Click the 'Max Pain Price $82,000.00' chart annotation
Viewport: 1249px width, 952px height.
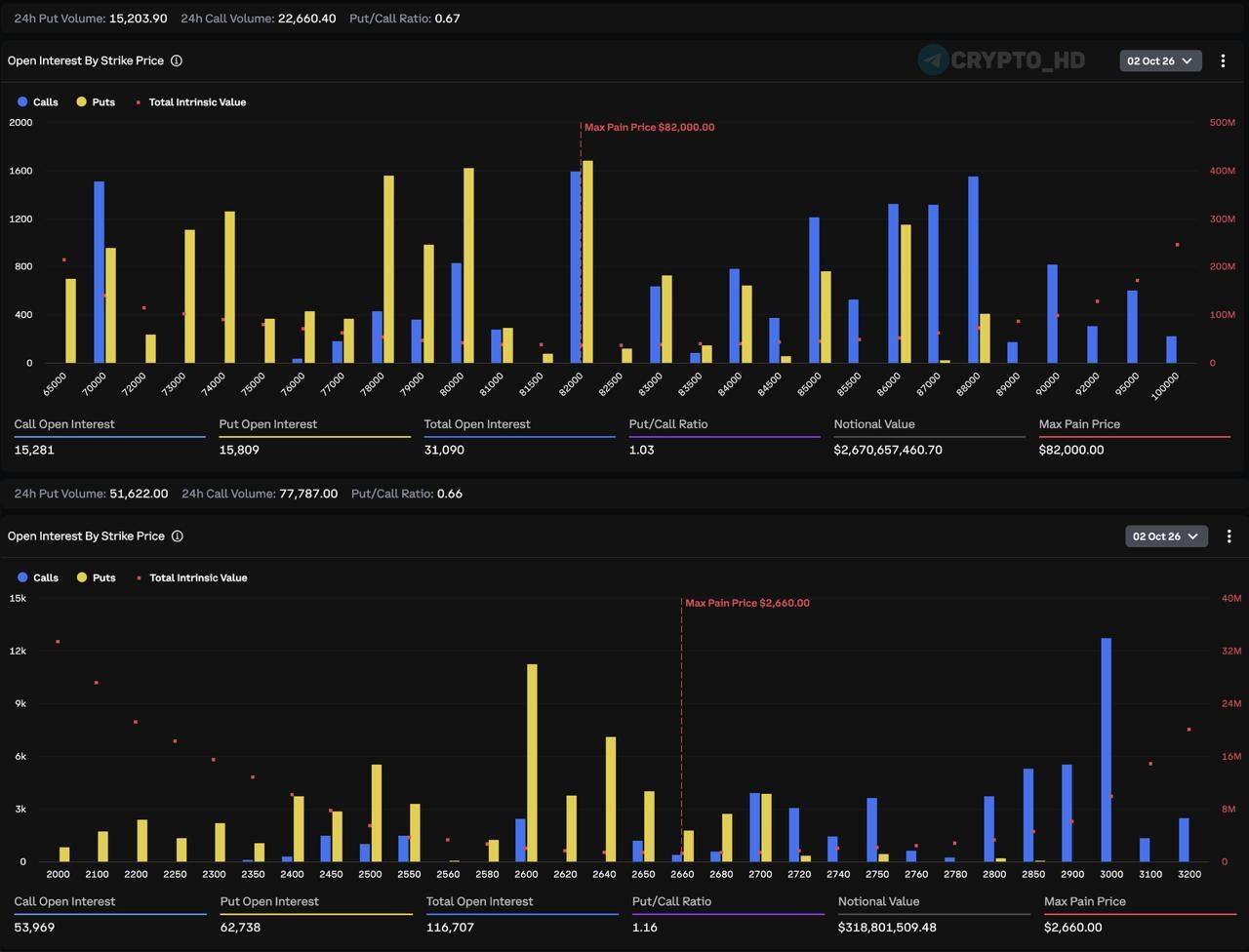point(649,128)
